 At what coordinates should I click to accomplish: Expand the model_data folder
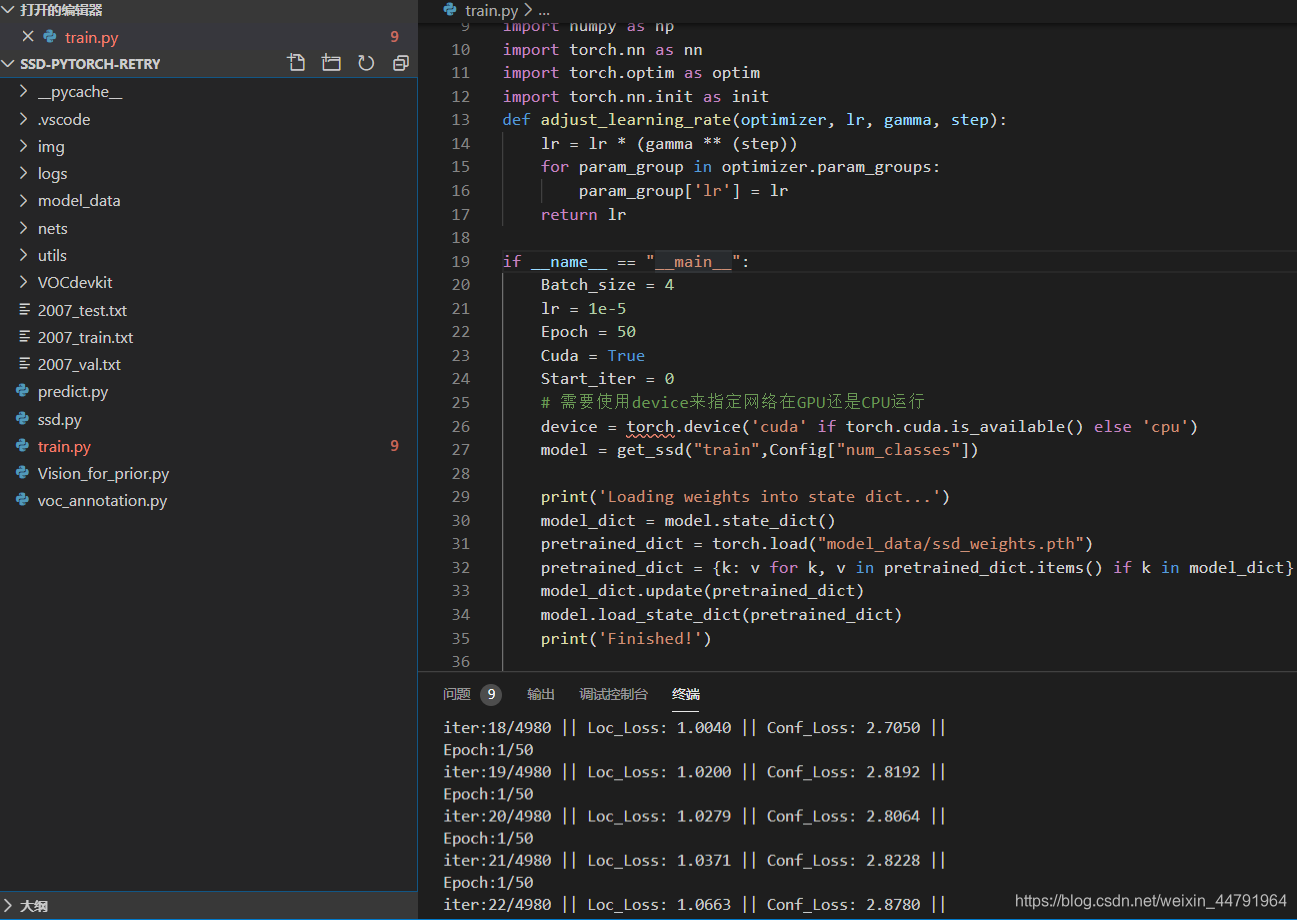pyautogui.click(x=24, y=200)
